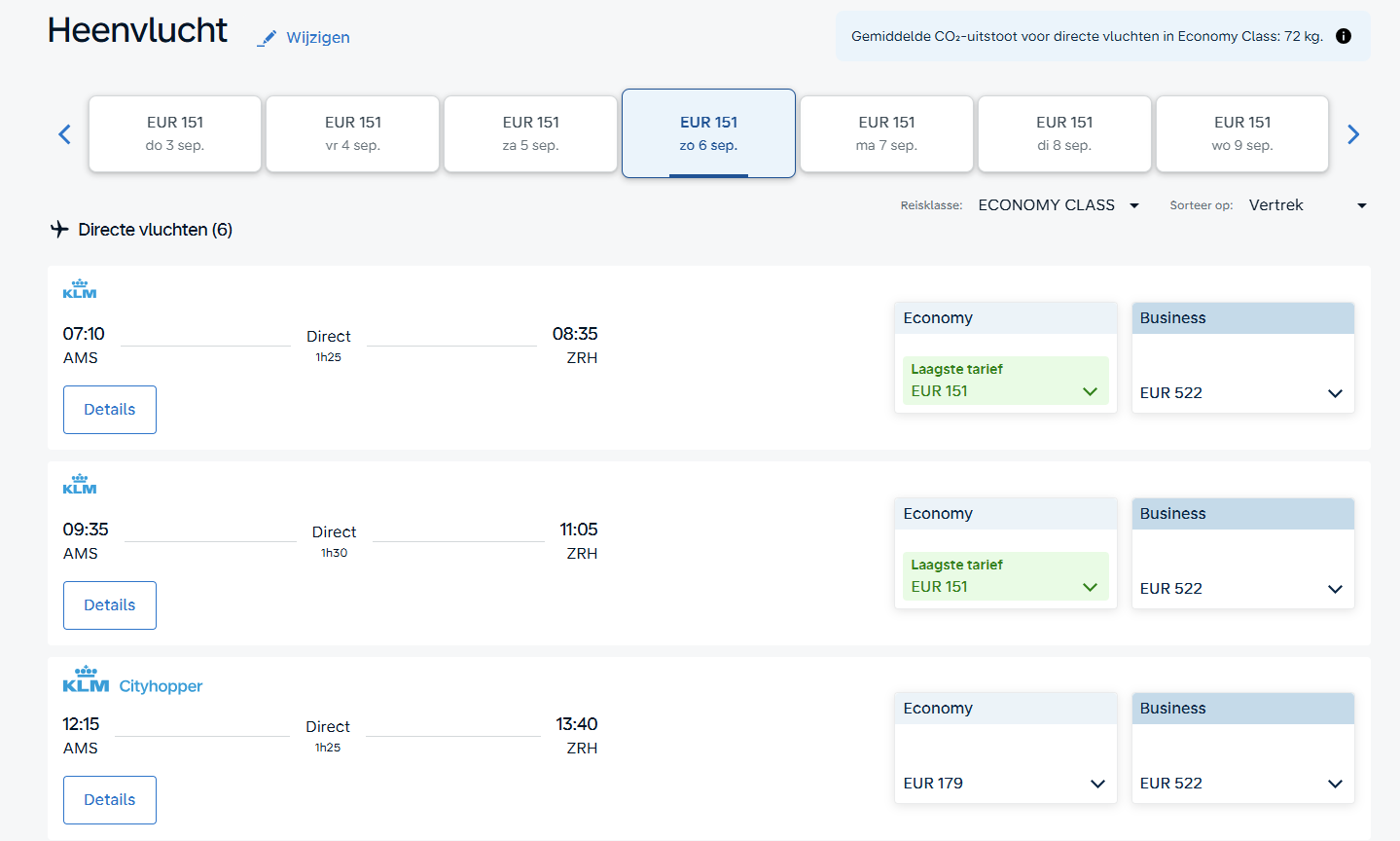Click the 1h30 flight duration text
The height and width of the screenshot is (841, 1400).
[x=335, y=553]
